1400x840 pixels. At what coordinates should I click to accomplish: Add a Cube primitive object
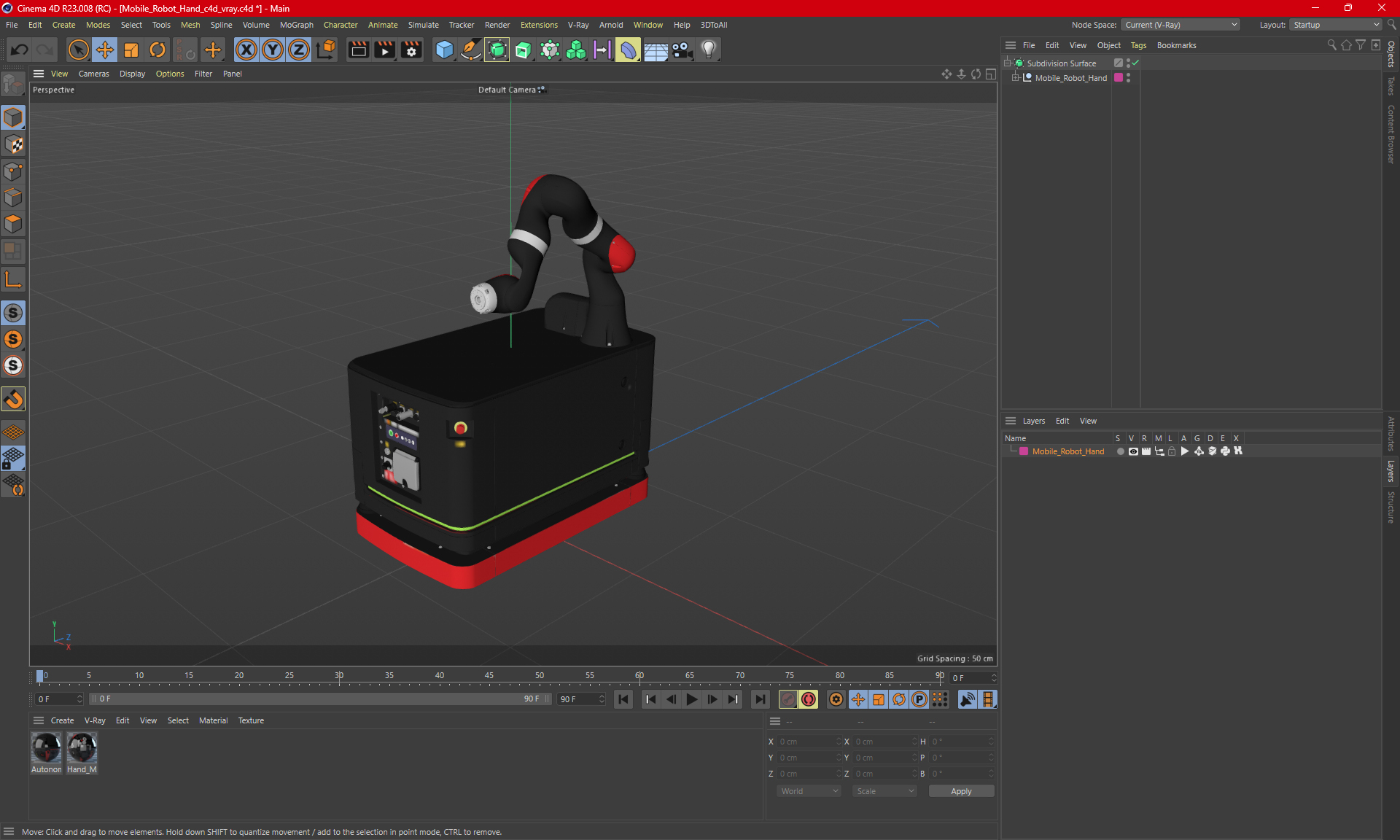[x=444, y=50]
